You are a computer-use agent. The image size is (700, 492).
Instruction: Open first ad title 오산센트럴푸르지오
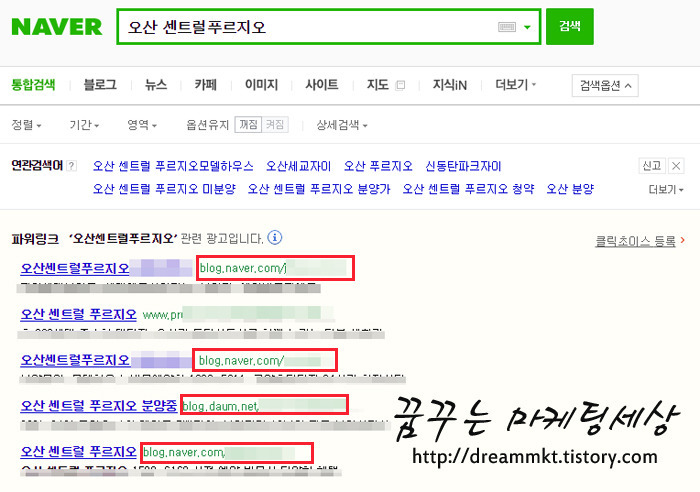[x=75, y=268]
